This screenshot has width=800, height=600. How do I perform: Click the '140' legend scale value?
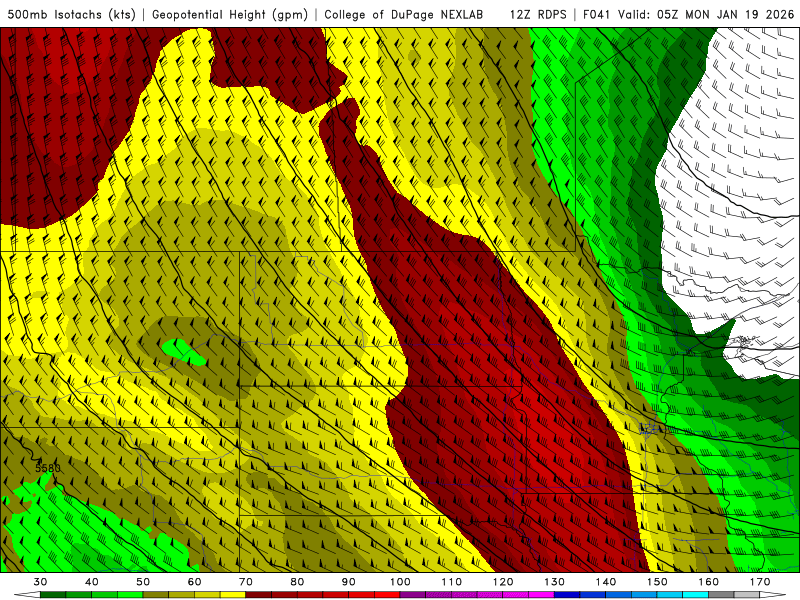[x=606, y=582]
